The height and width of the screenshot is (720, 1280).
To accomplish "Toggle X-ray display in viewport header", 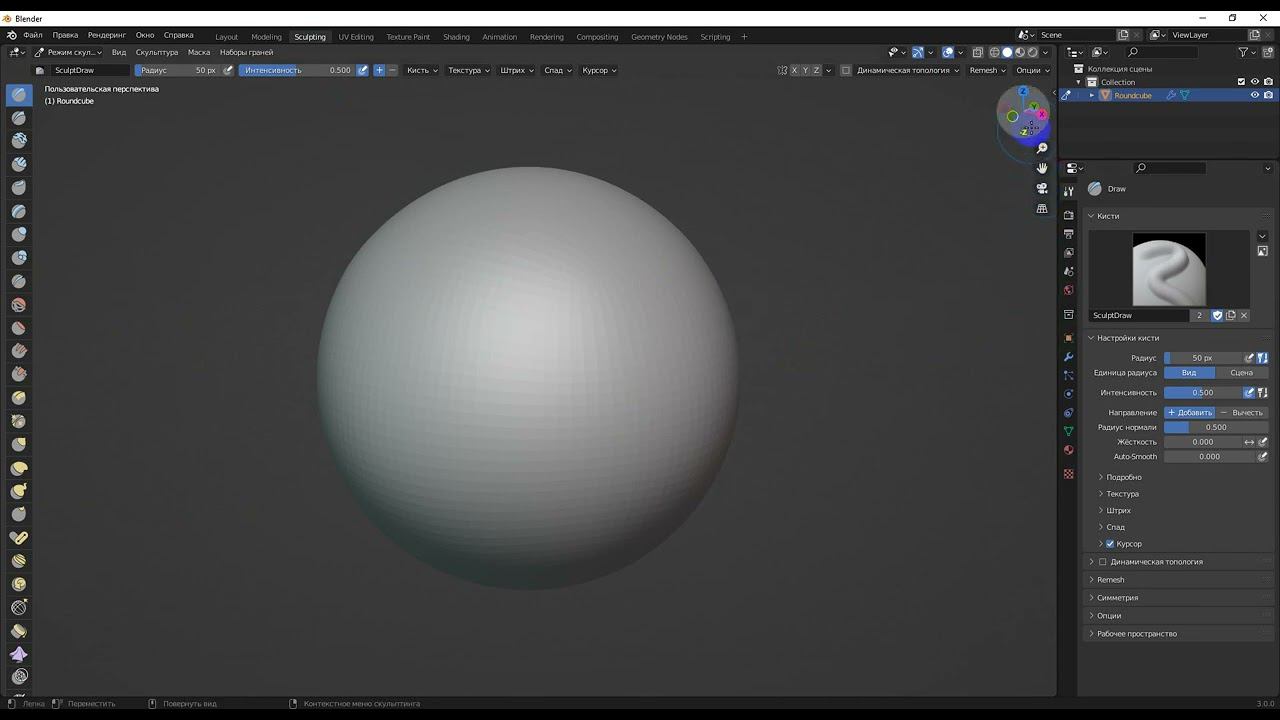I will coord(979,53).
